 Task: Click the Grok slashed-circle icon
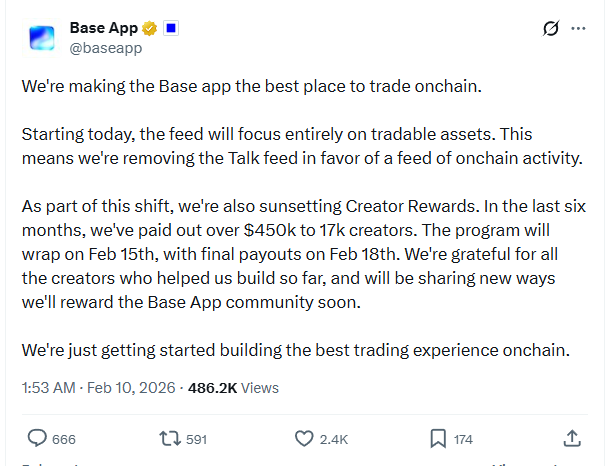[549, 29]
